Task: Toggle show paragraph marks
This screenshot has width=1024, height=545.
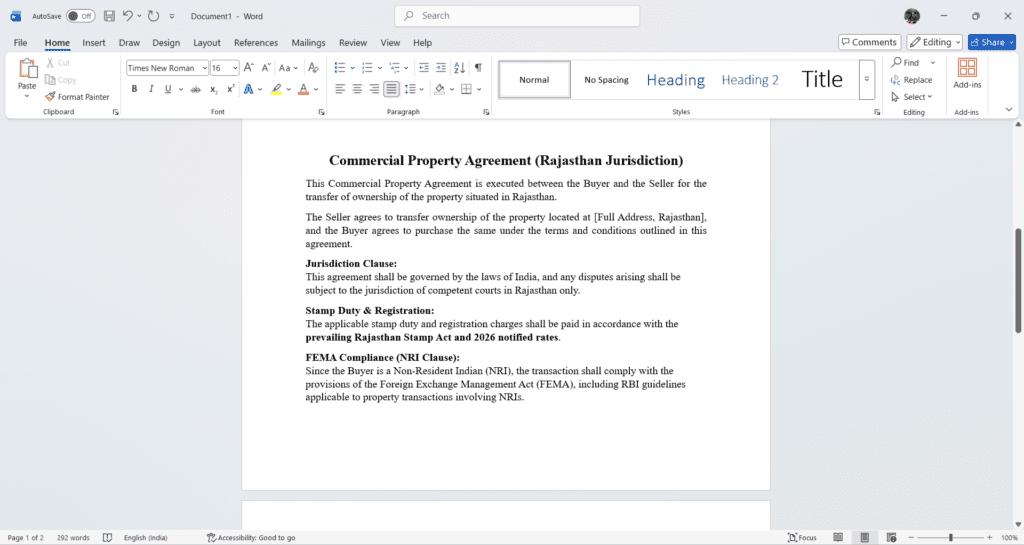Action: pyautogui.click(x=478, y=68)
